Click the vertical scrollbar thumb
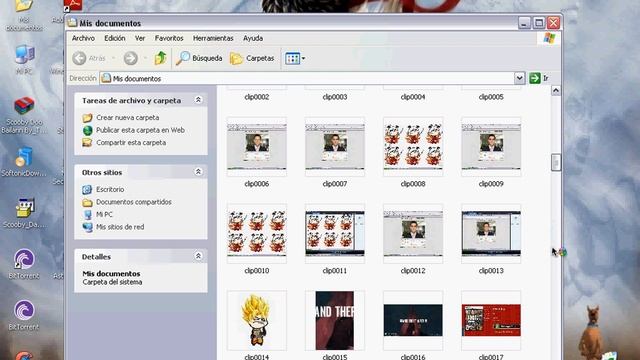The height and width of the screenshot is (360, 640). 556,162
